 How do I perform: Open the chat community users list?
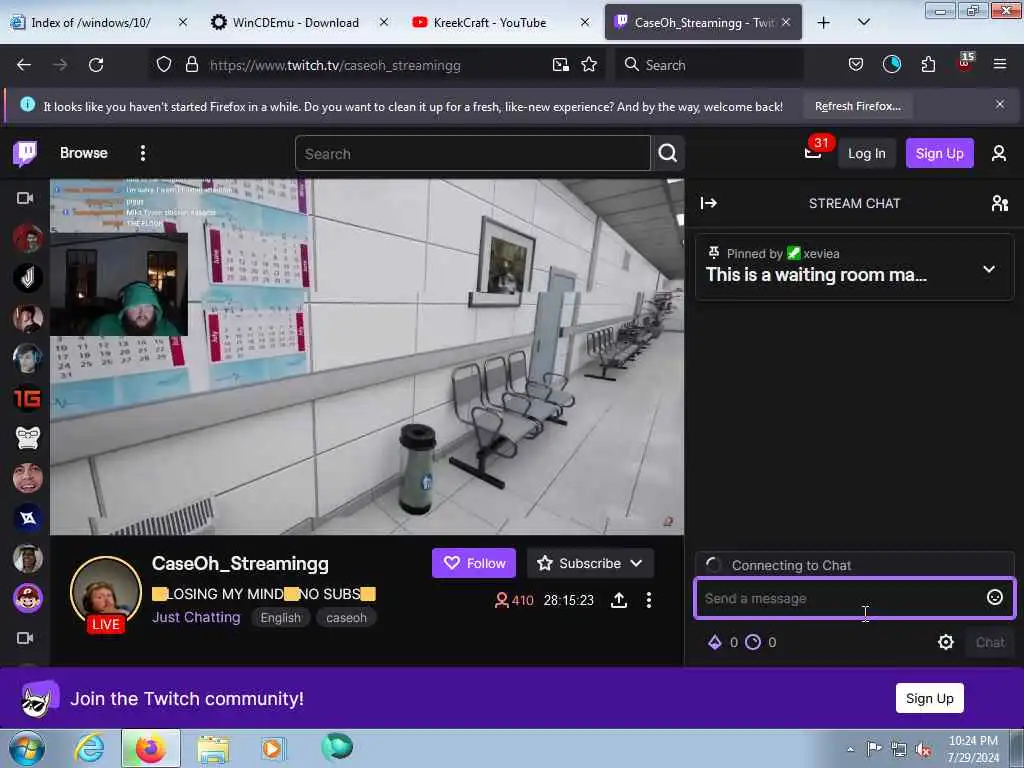pyautogui.click(x=999, y=203)
